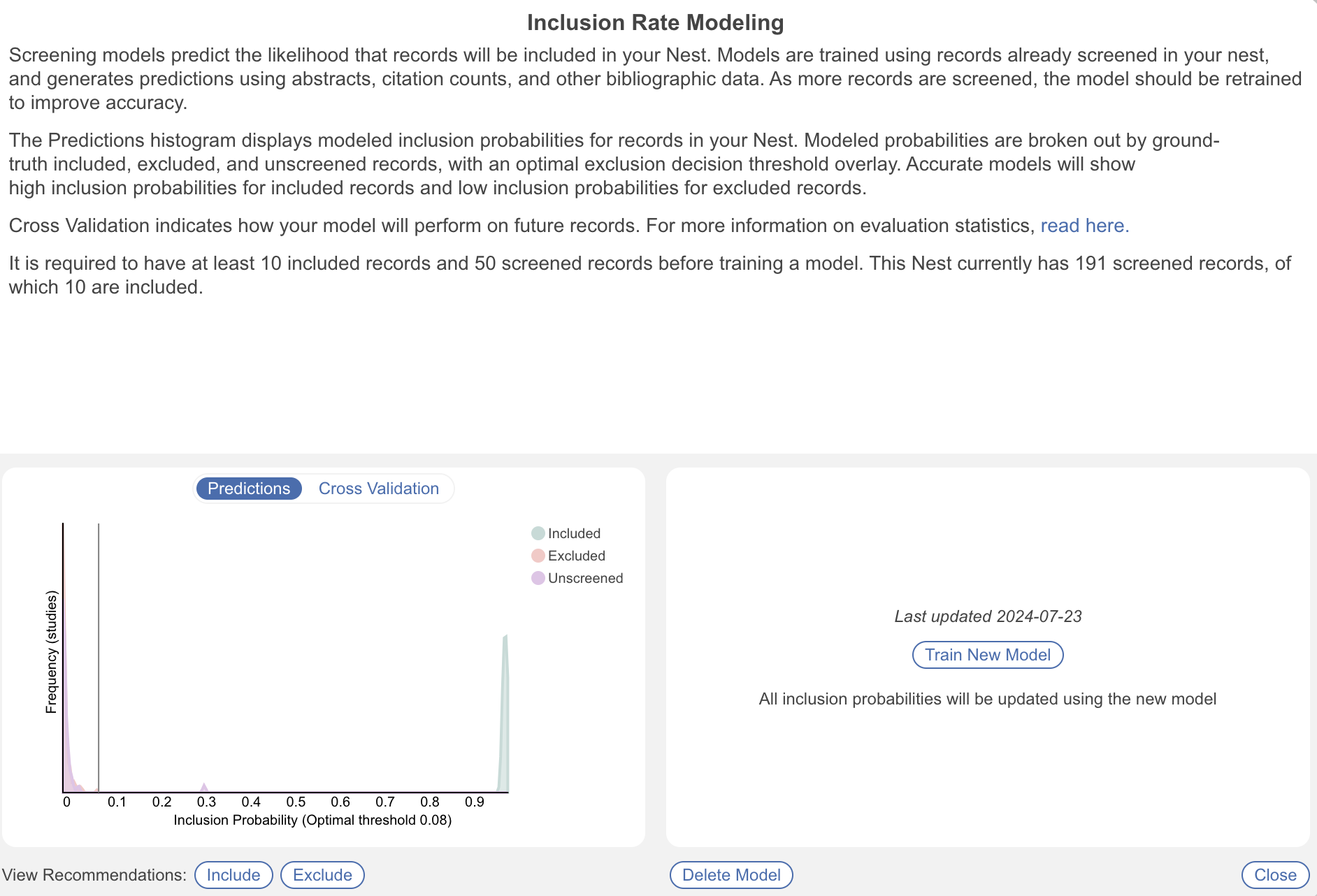
Task: Click the pink Excluded legend dot
Action: click(x=538, y=555)
